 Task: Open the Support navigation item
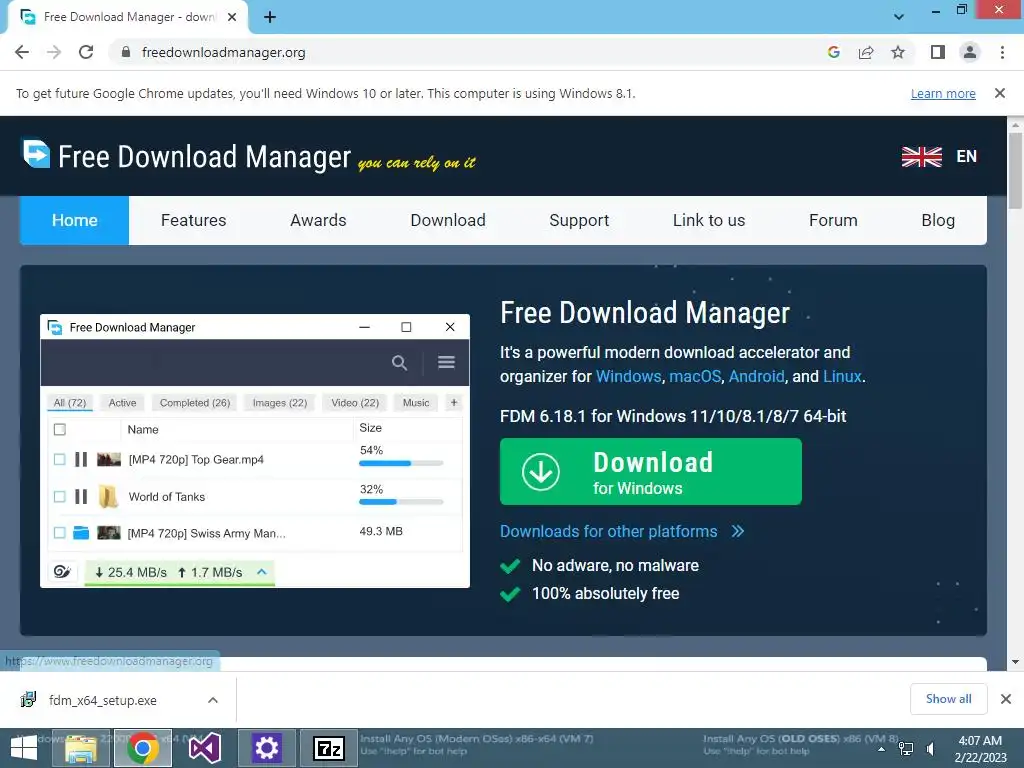click(x=579, y=221)
